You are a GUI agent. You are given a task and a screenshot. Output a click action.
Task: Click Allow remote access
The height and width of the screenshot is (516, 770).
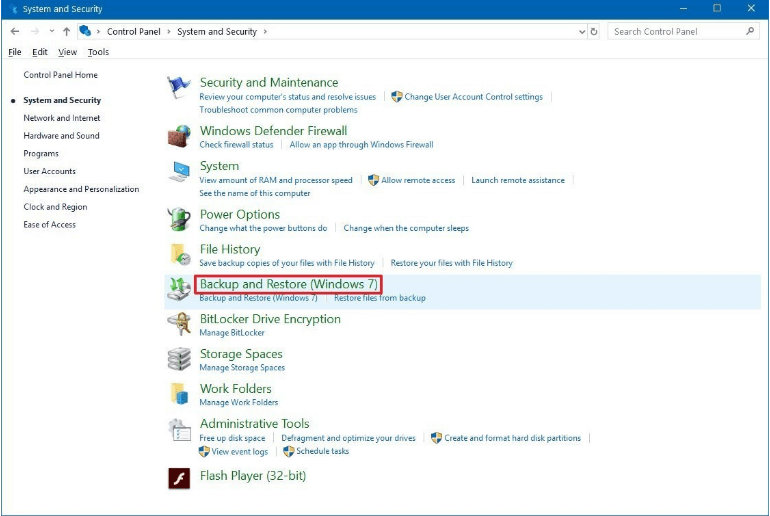(x=418, y=180)
